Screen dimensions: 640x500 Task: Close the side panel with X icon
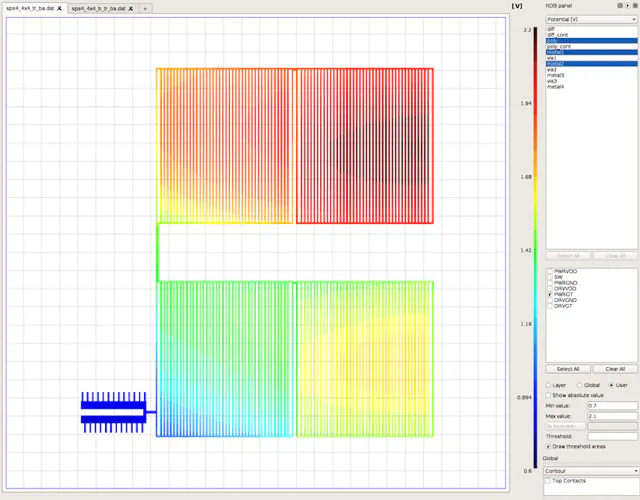(635, 6)
